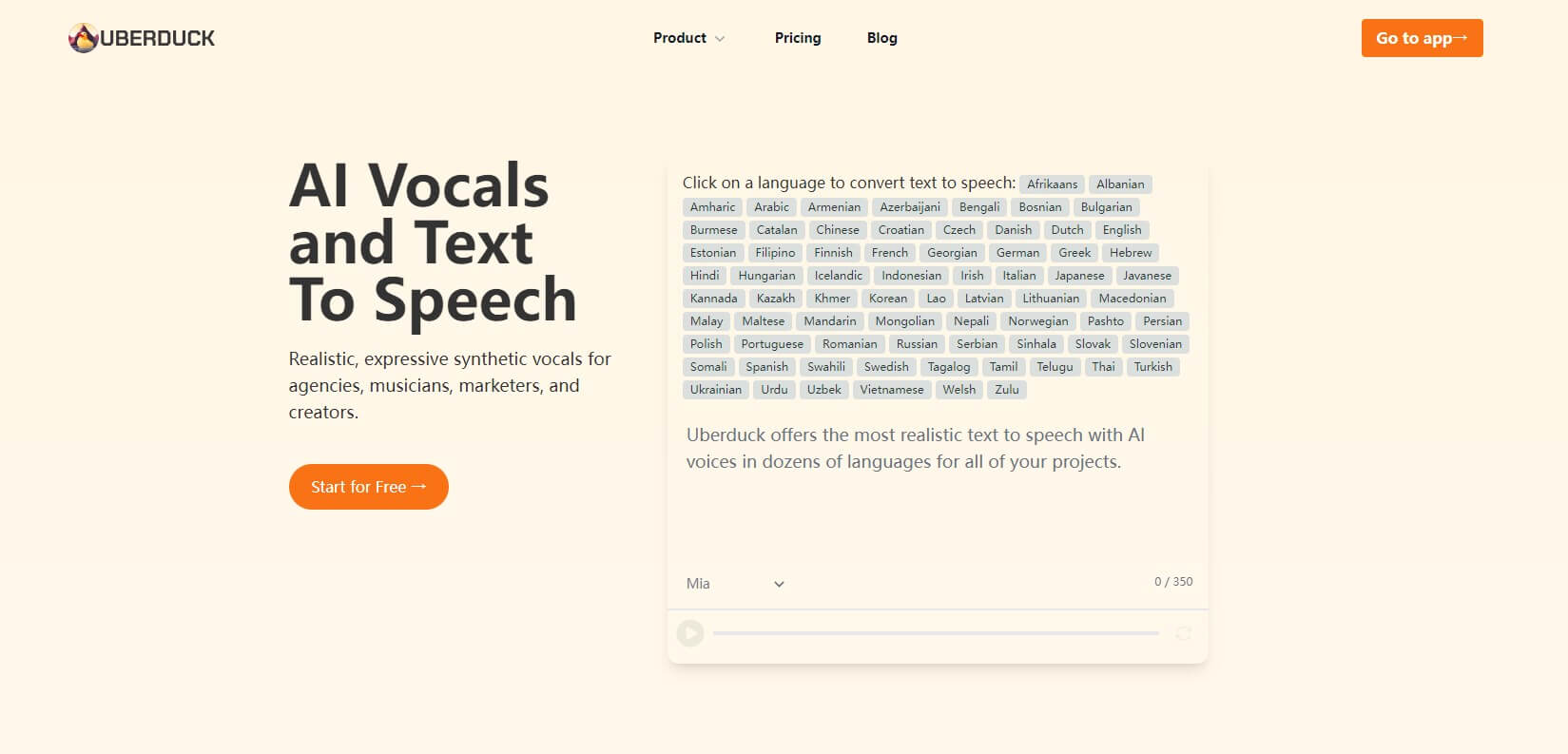Choose the Amharic language tag
This screenshot has width=1568, height=754.
pyautogui.click(x=712, y=207)
